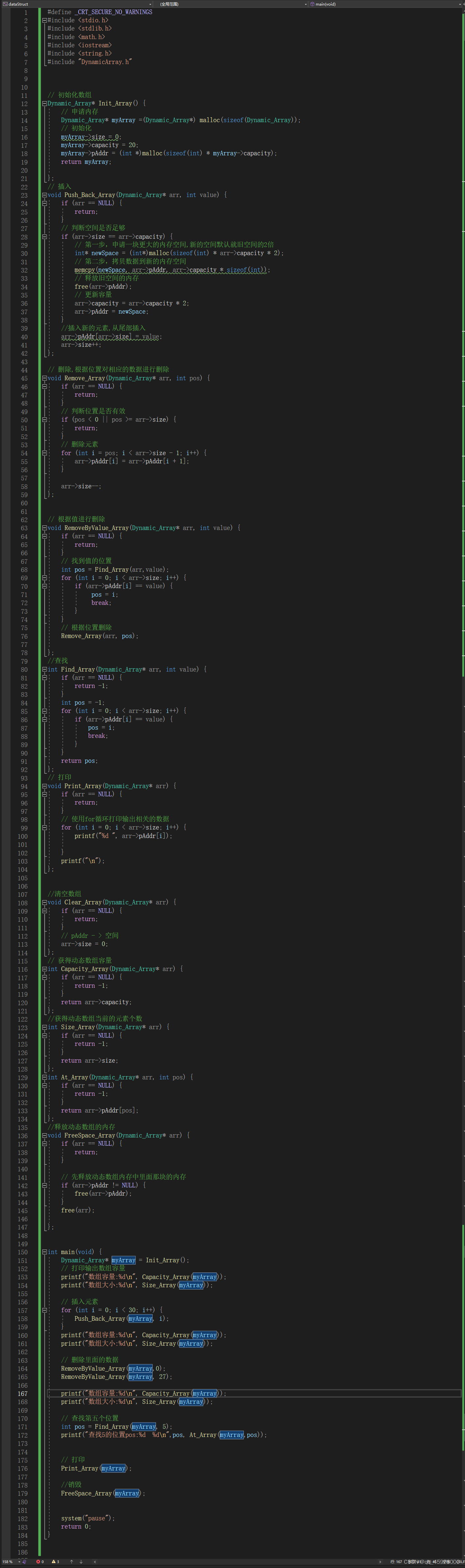The width and height of the screenshot is (465, 1568).
Task: Open the main(void) member dropdown arrow
Action: coord(461,4)
